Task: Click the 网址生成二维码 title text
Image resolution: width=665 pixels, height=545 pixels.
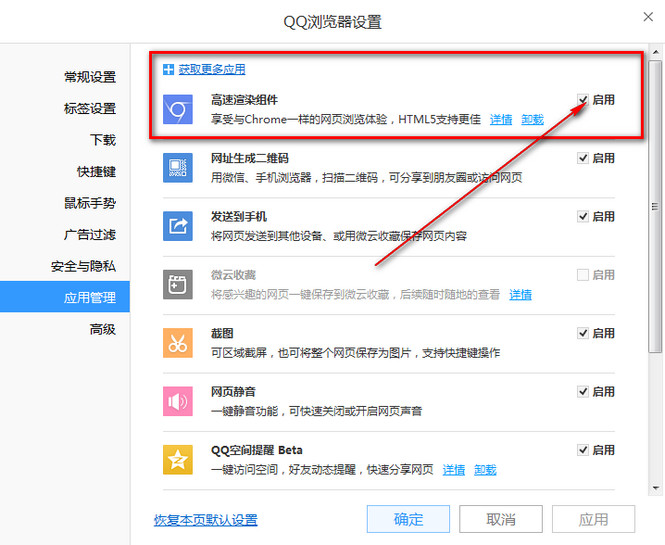Action: tap(250, 159)
